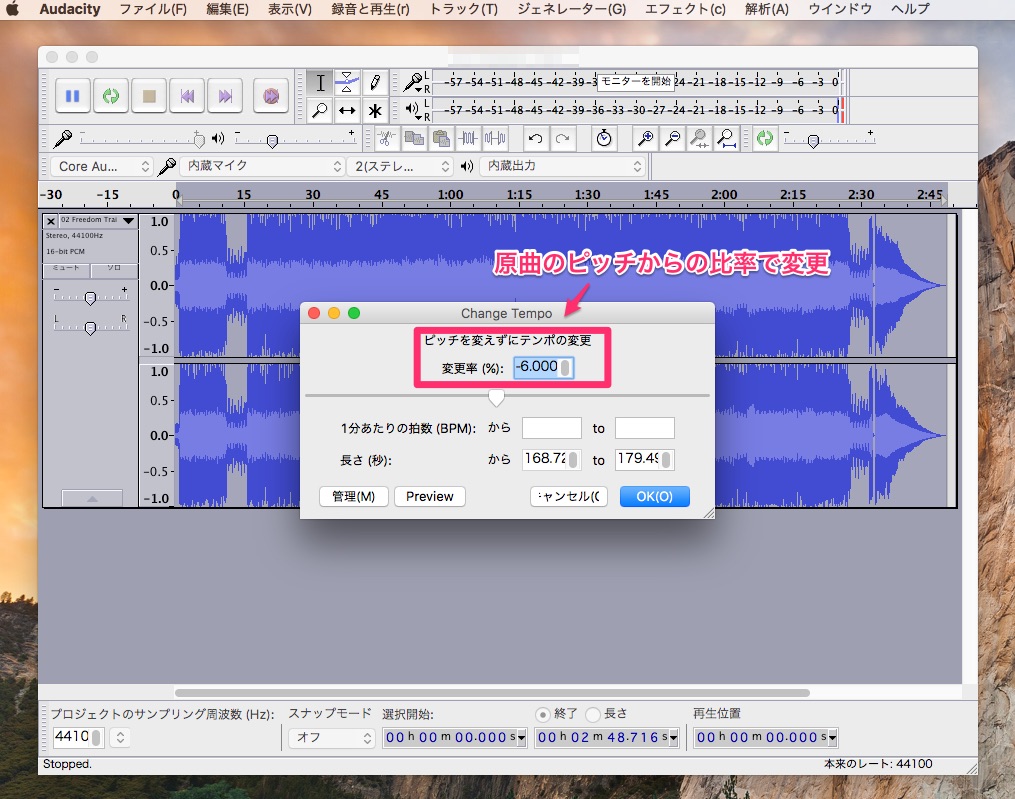Open the スナップモード オフ dropdown
1015x799 pixels.
tap(331, 737)
